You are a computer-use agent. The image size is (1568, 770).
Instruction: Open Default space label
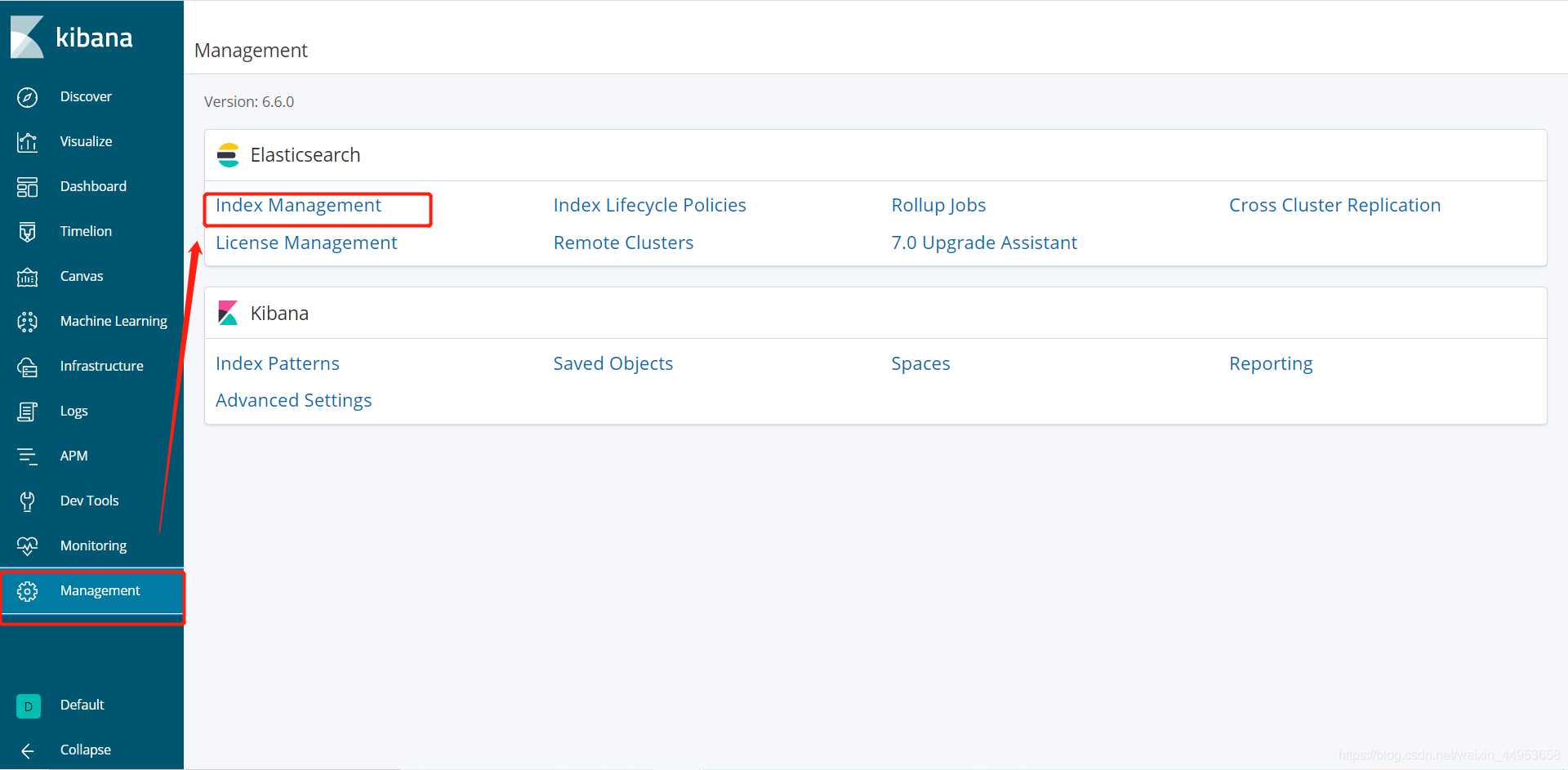[82, 705]
